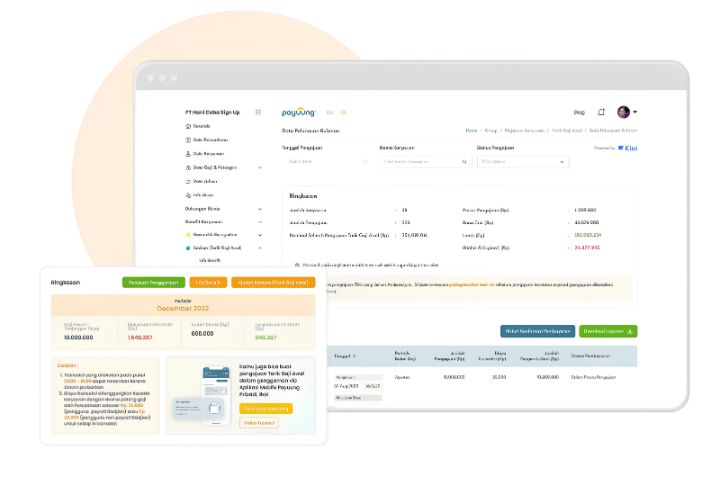Expand the Benefit Karyawan section
Image resolution: width=720 pixels, height=480 pixels.
tap(224, 222)
